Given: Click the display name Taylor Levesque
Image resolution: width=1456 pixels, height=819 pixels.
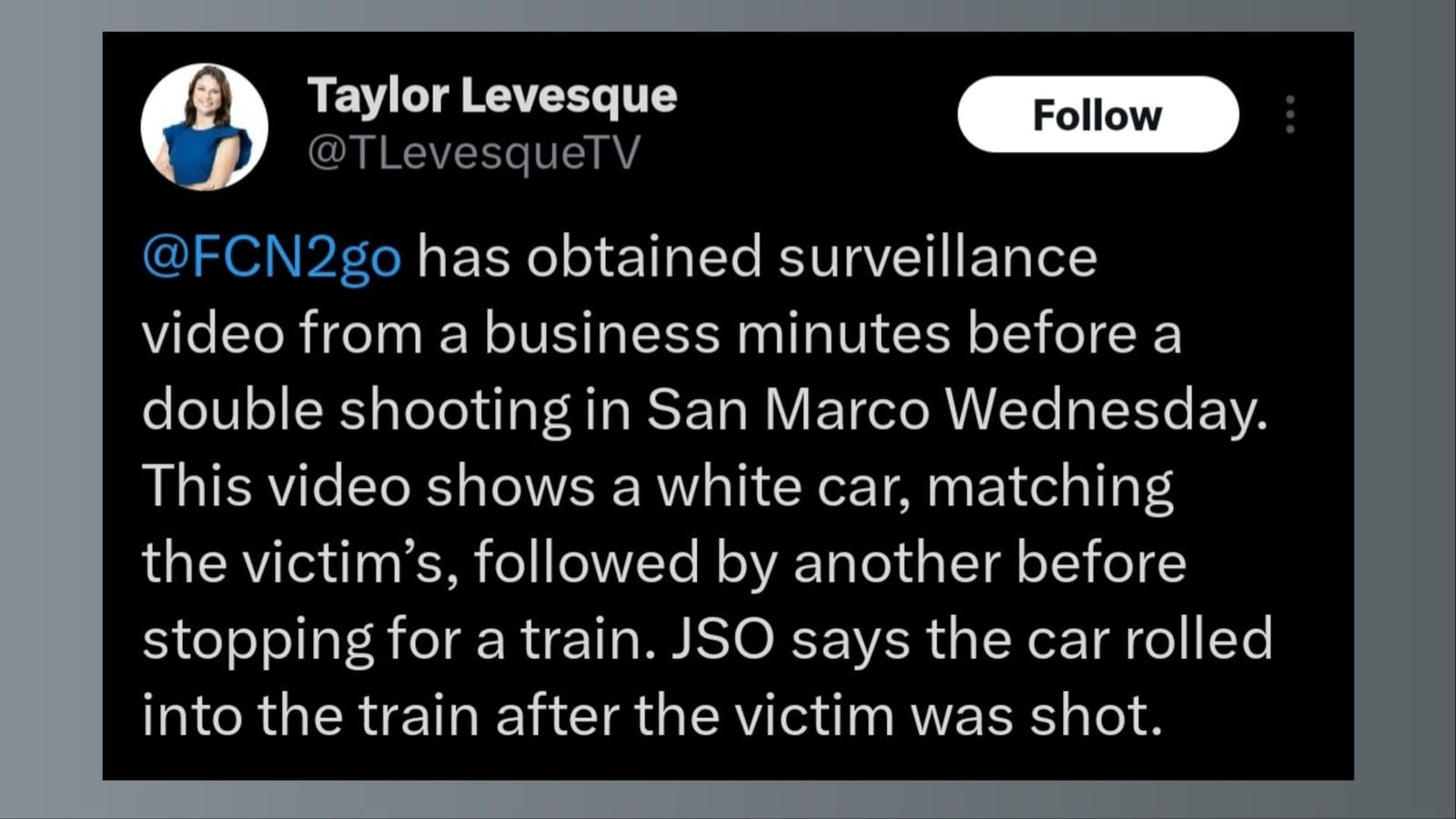Looking at the screenshot, I should 492,96.
